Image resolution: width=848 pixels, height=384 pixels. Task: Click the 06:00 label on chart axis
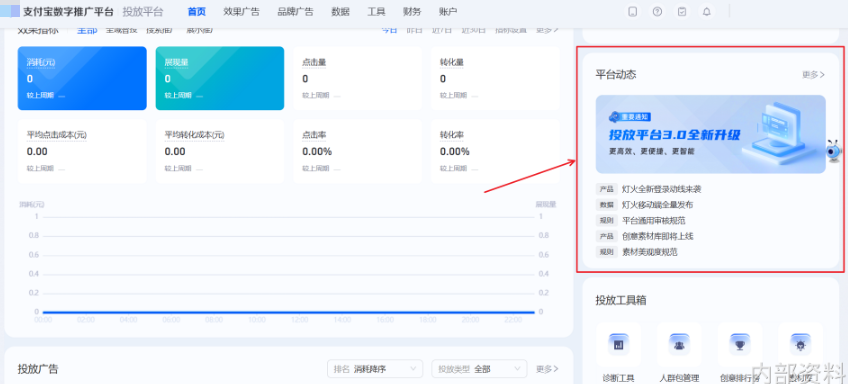(171, 320)
